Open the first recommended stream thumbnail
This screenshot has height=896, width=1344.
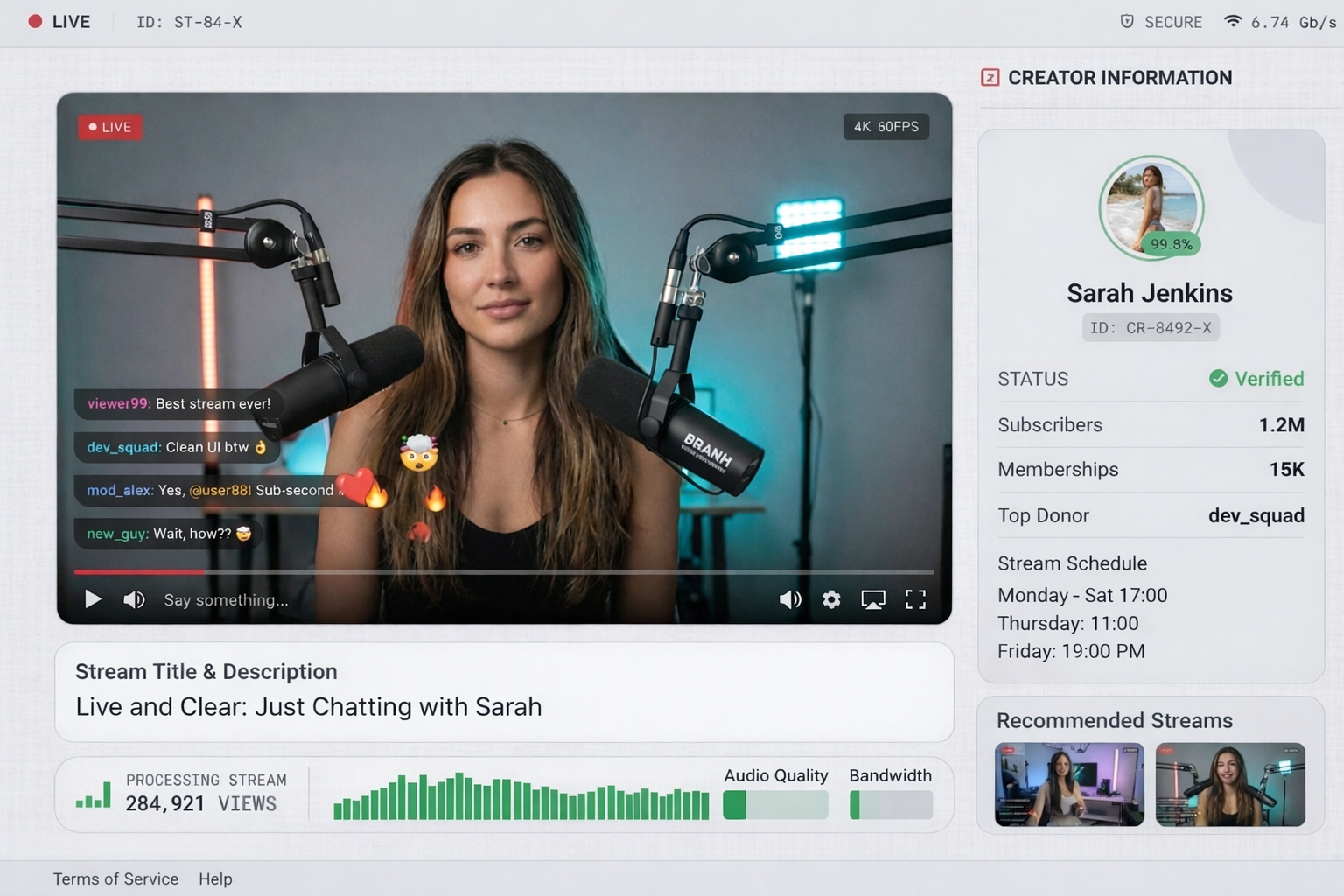point(1069,784)
